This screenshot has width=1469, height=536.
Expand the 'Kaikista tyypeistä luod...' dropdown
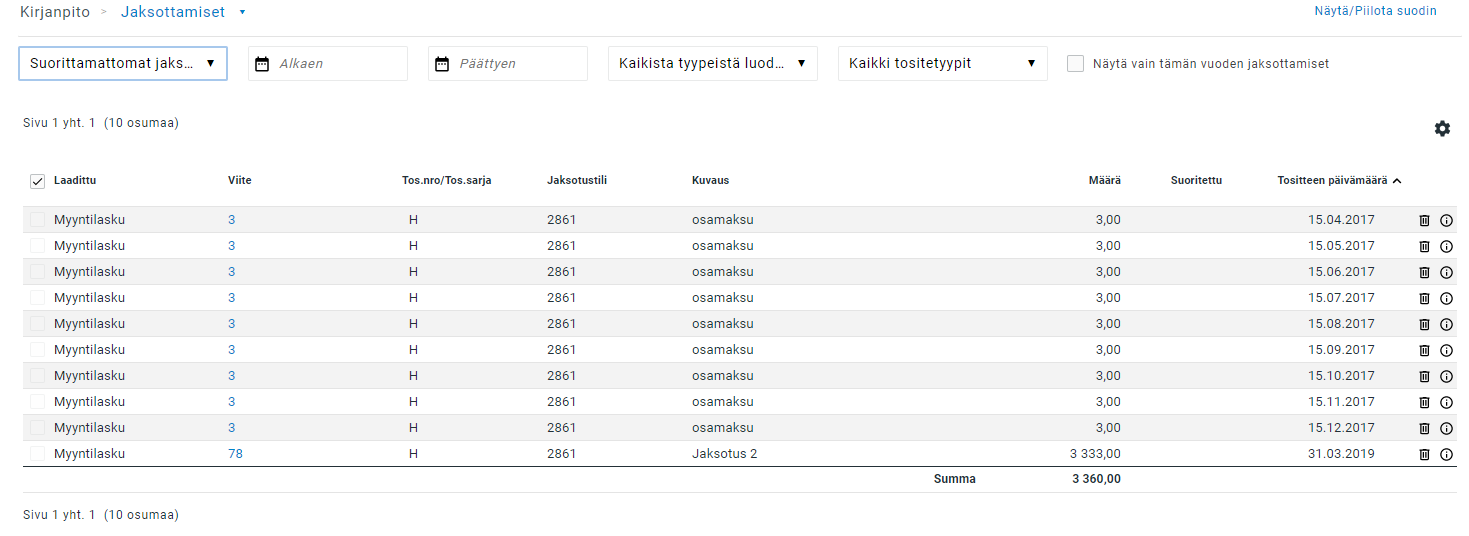(712, 64)
